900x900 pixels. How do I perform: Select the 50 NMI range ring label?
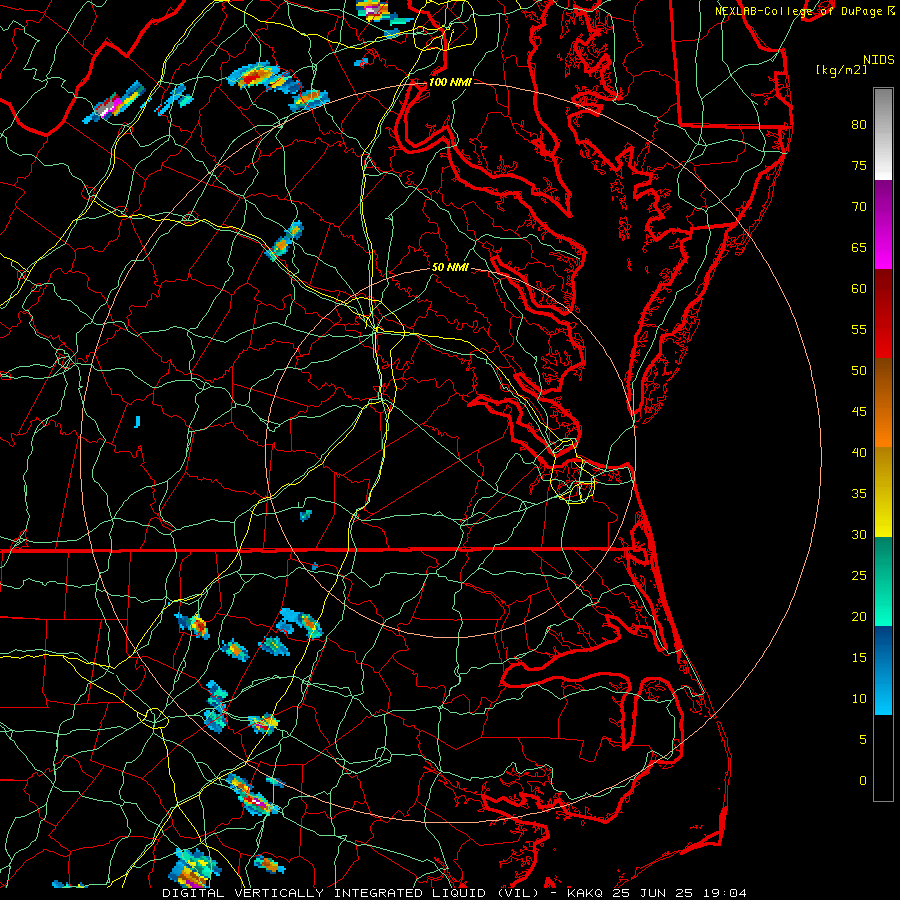(449, 267)
